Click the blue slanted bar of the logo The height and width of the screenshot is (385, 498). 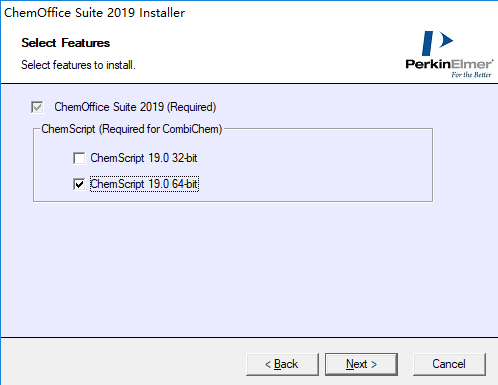tap(427, 43)
